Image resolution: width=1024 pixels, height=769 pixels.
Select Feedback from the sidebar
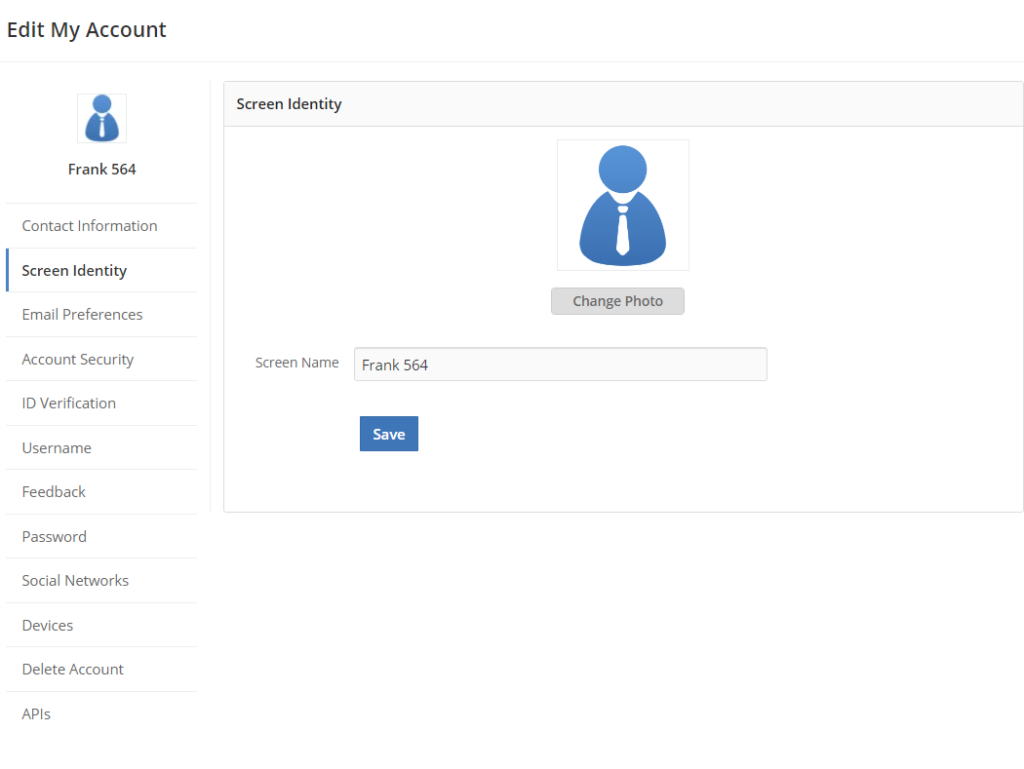tap(54, 492)
